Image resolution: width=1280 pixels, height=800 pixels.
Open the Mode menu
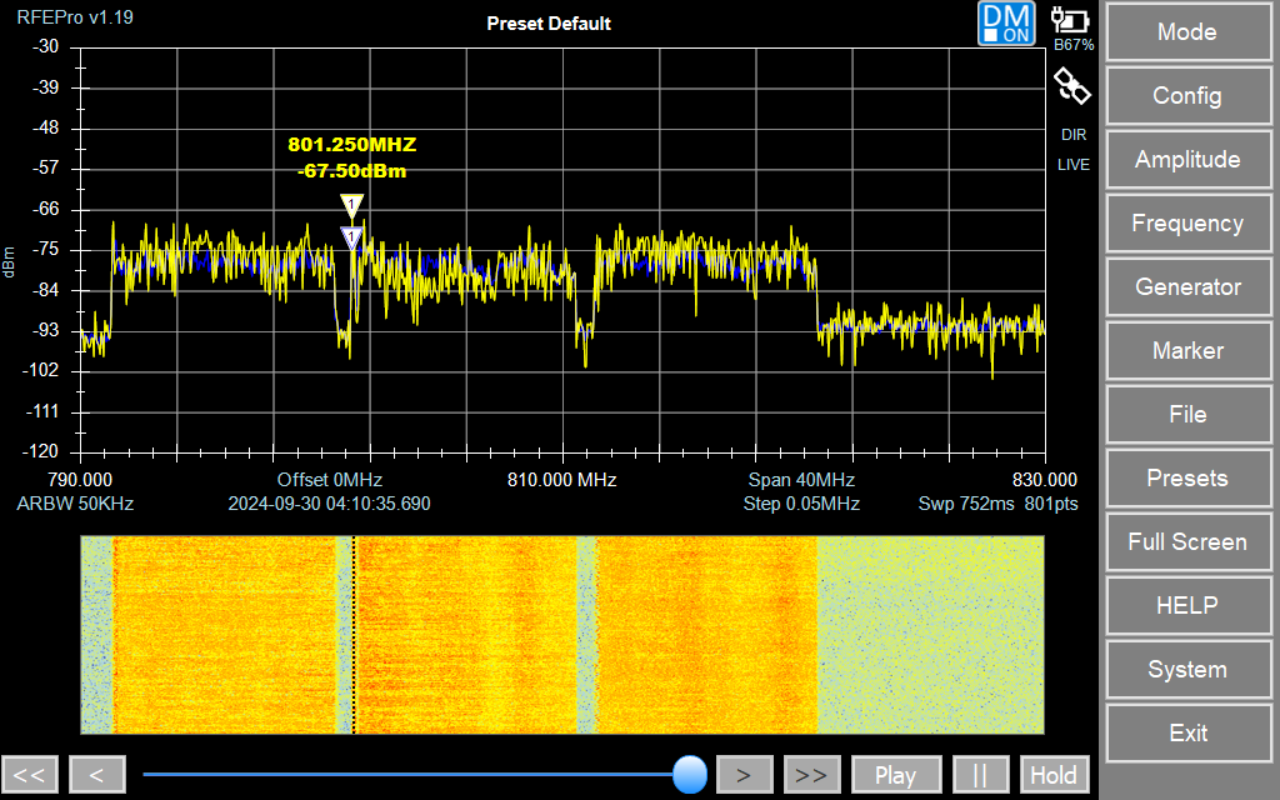tap(1188, 32)
